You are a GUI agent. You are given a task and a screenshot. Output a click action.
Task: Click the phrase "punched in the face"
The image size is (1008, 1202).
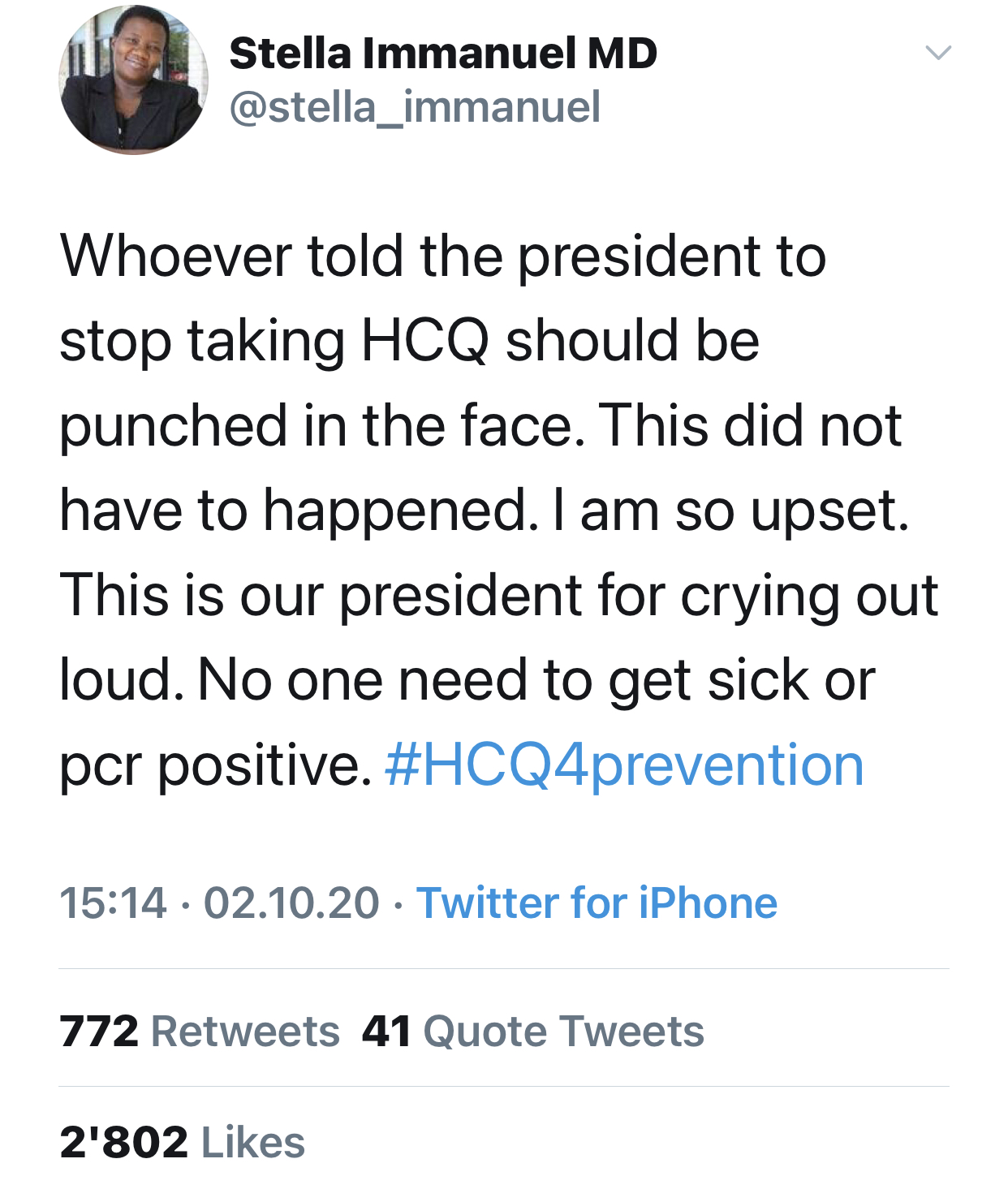pos(321,425)
